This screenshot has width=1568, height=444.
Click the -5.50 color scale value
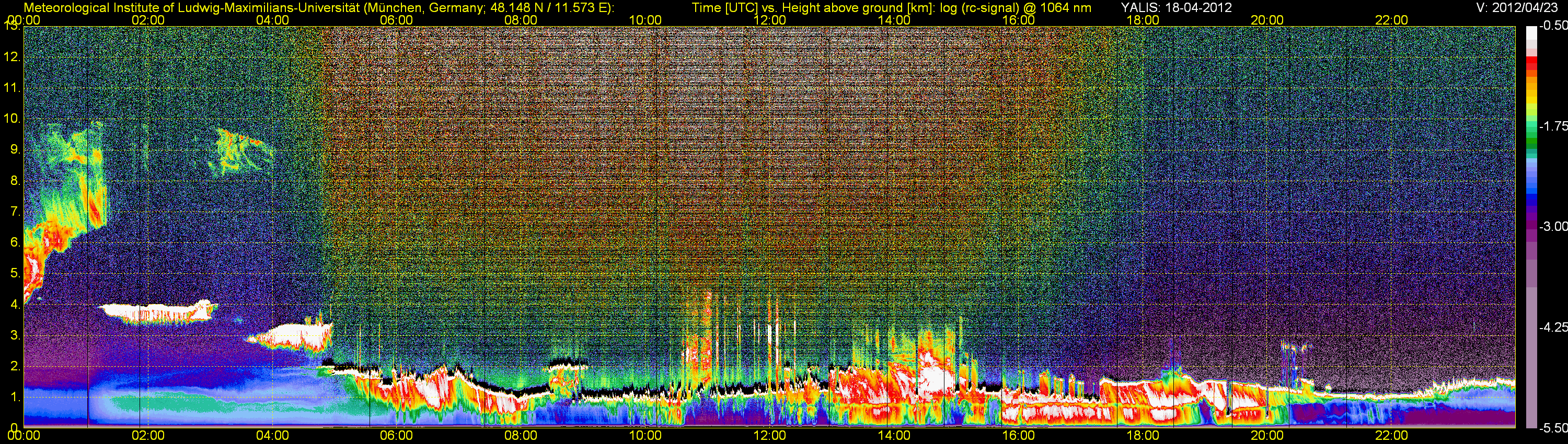(x=1553, y=428)
